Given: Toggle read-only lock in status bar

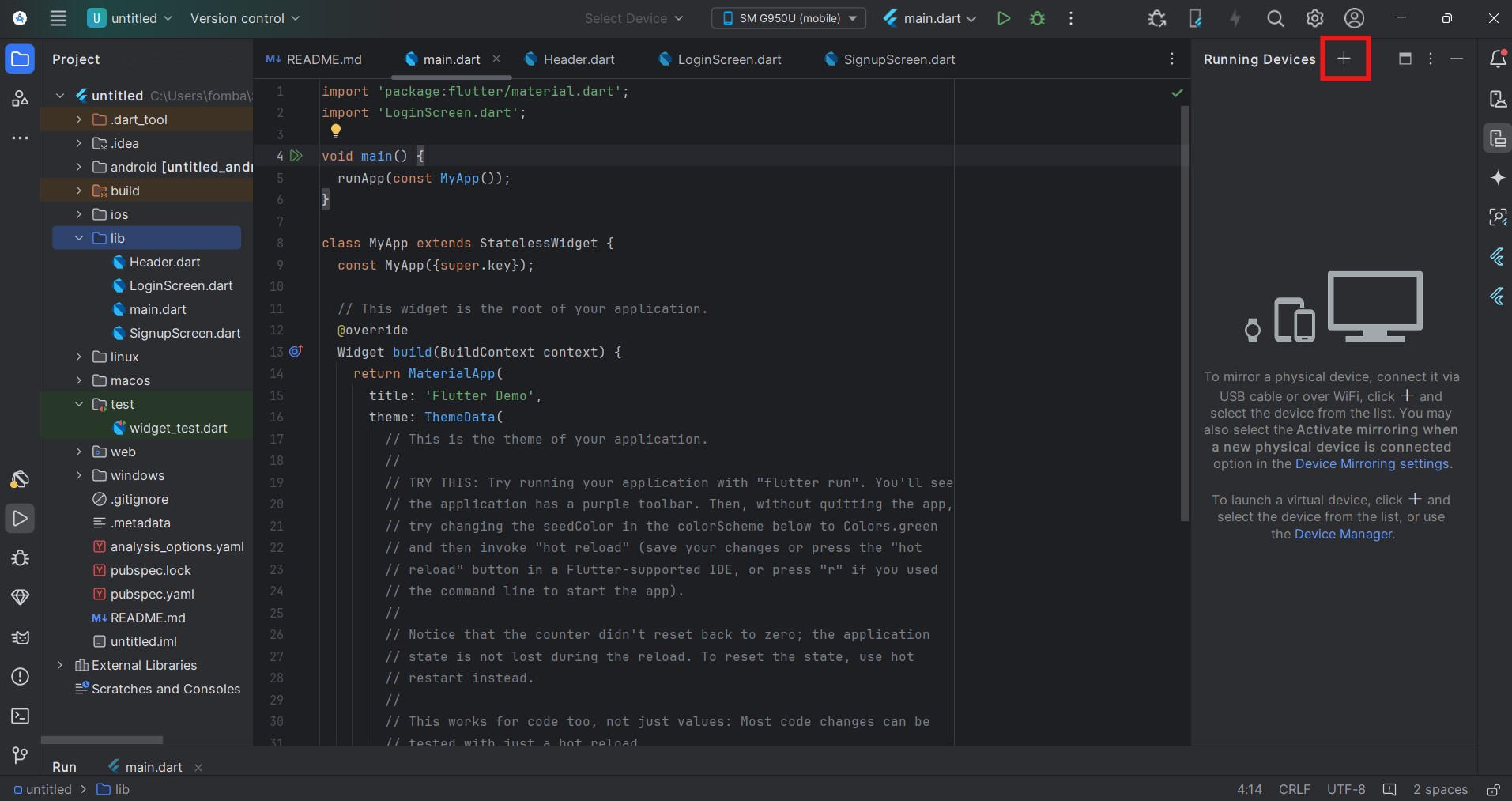Looking at the screenshot, I should point(1493,789).
